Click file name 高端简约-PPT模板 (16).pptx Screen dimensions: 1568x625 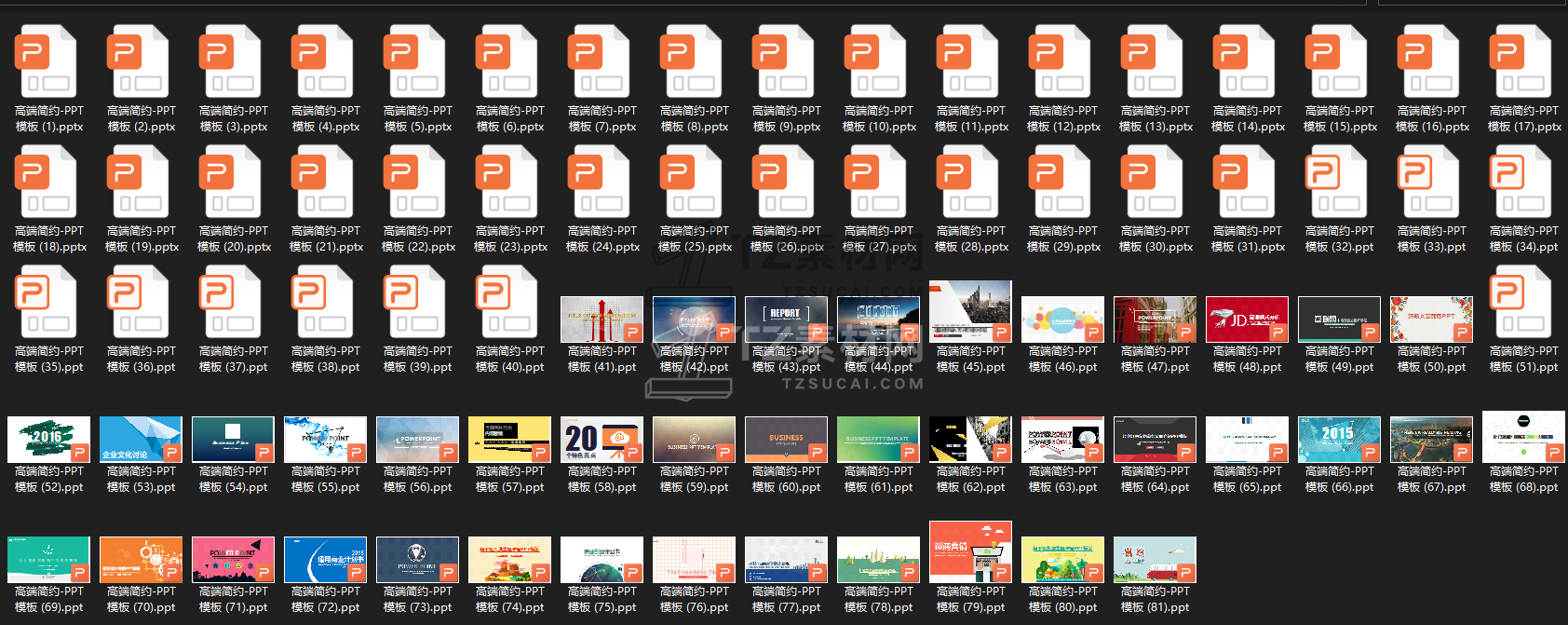coord(1431,118)
